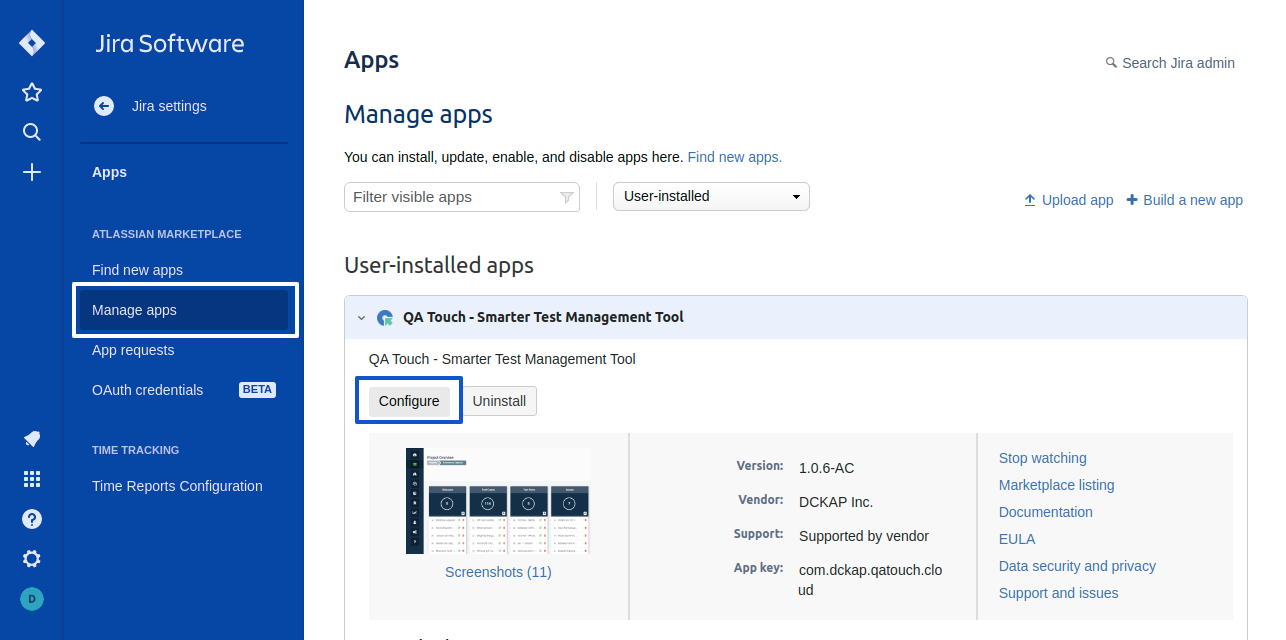The height and width of the screenshot is (640, 1286).
Task: Select Manage apps in sidebar
Action: [x=186, y=310]
